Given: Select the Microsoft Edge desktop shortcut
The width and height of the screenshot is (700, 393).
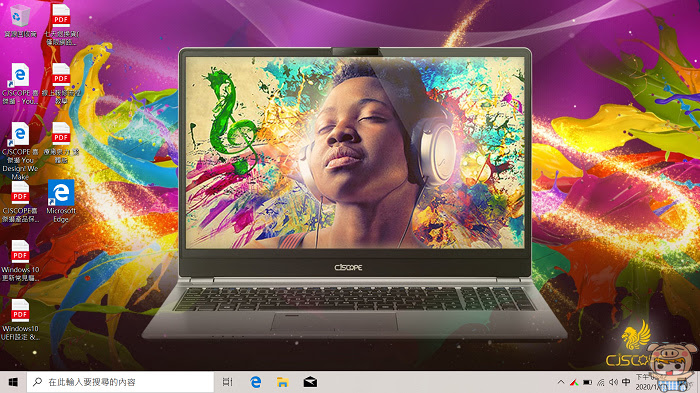Looking at the screenshot, I should click(61, 201).
